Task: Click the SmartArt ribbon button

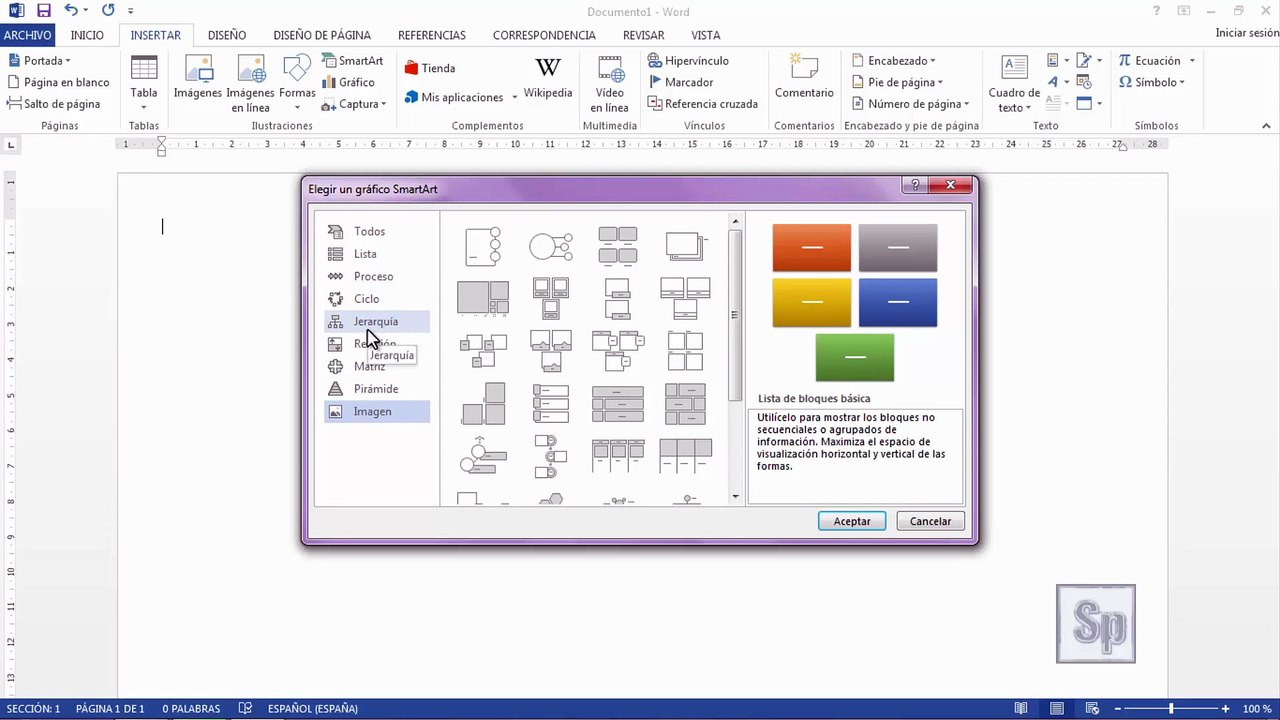Action: 353,61
